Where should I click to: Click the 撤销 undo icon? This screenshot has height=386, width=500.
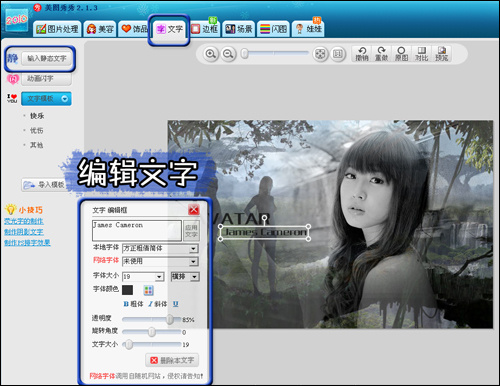(x=362, y=54)
